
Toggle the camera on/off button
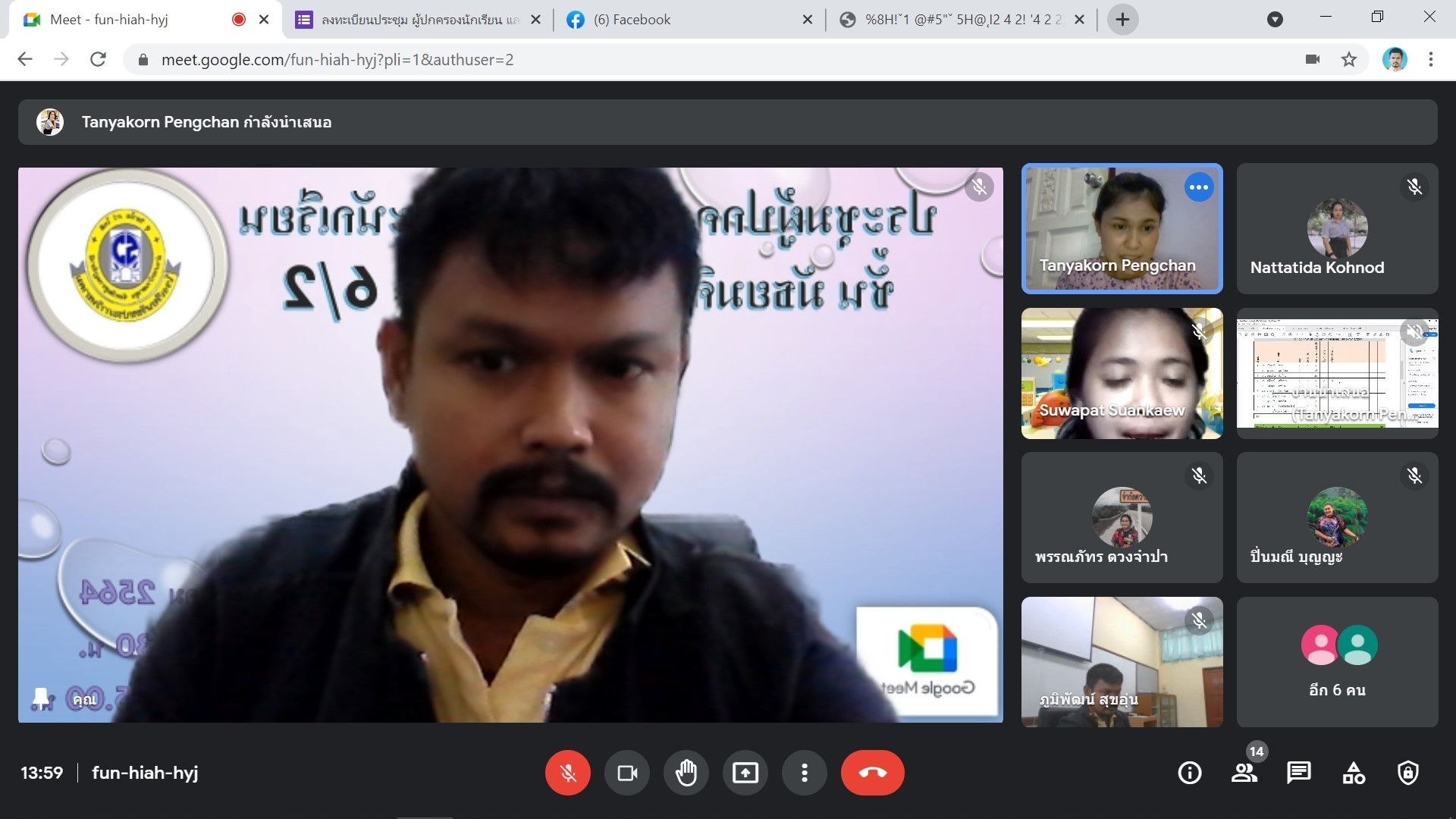point(626,773)
